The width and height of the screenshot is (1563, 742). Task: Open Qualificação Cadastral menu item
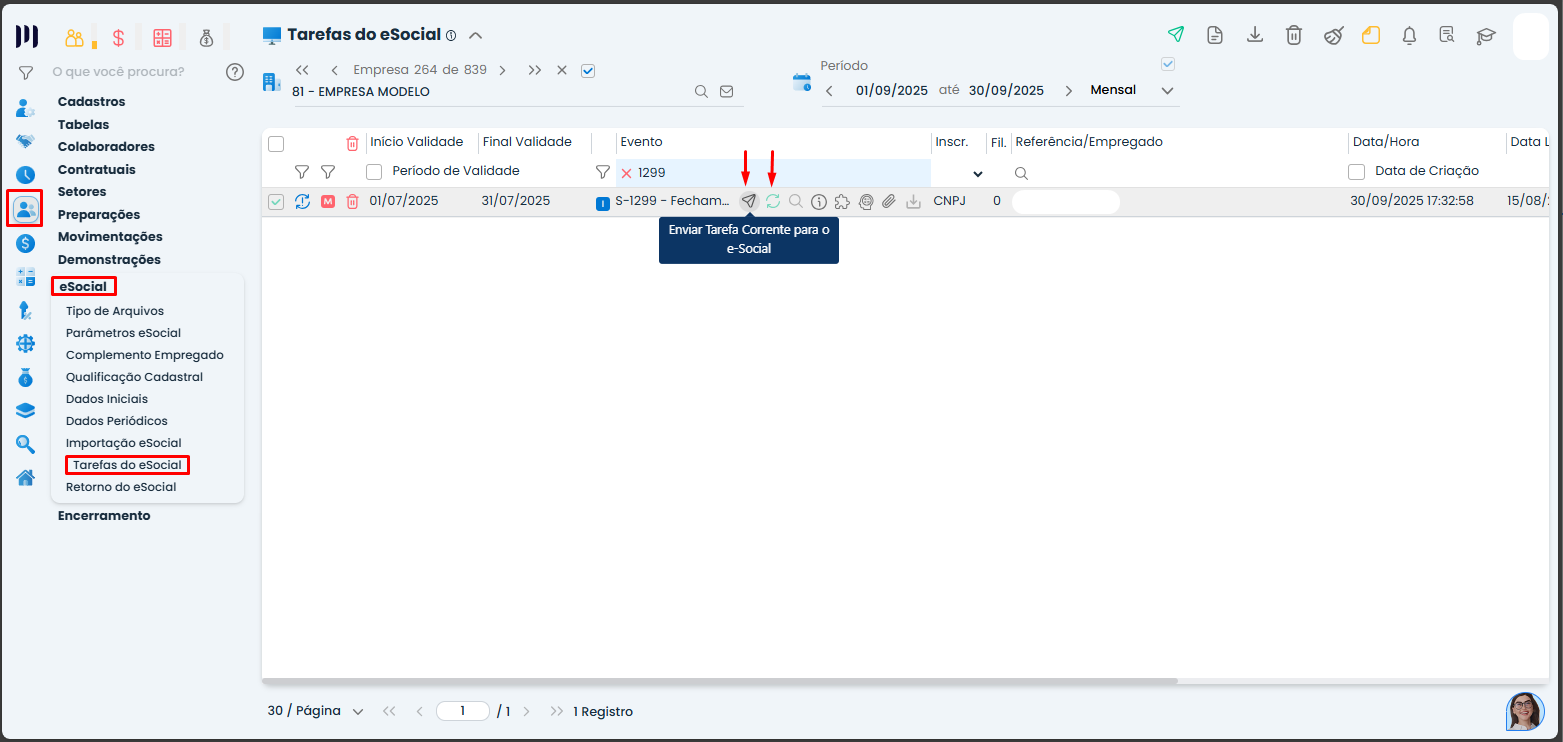[x=135, y=377]
